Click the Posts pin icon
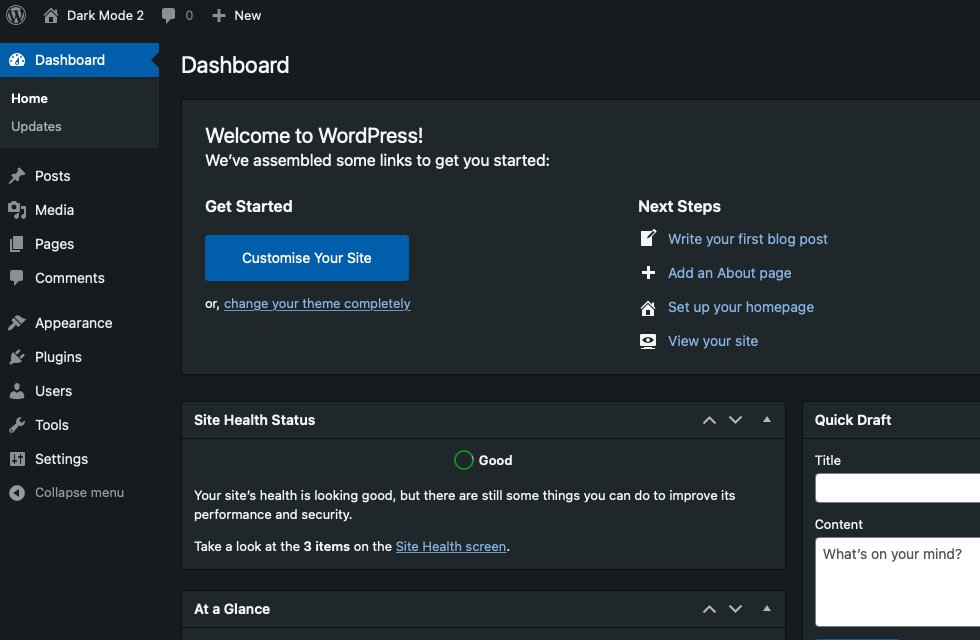 pos(17,176)
